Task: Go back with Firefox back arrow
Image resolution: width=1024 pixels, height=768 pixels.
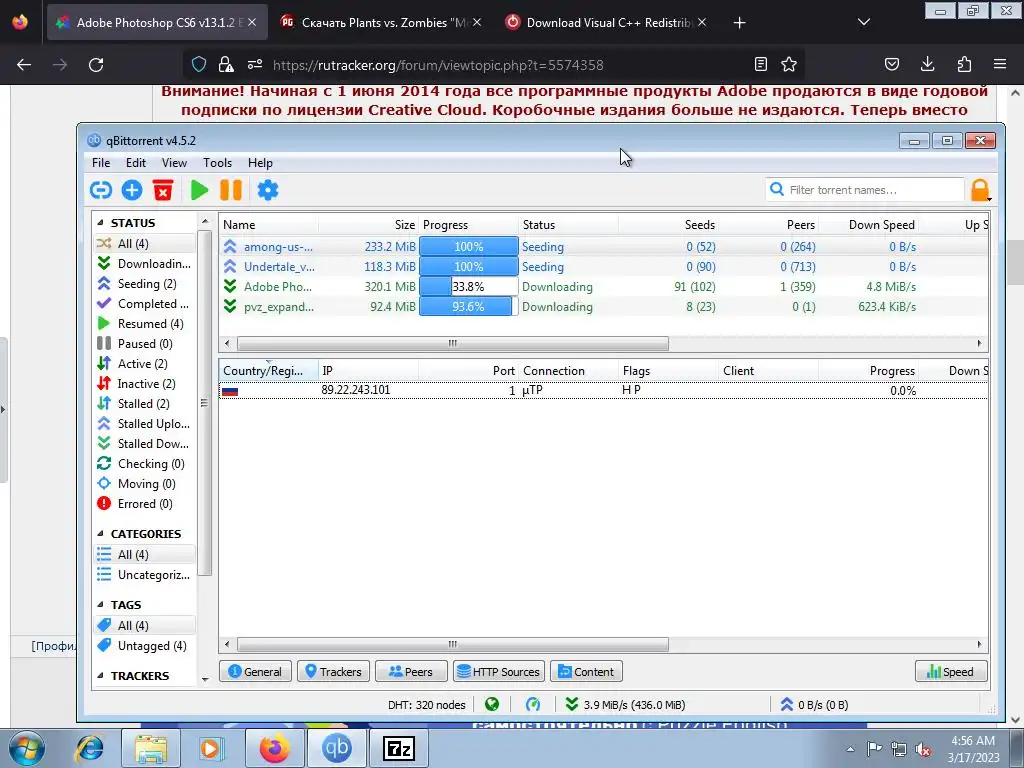Action: [x=24, y=65]
